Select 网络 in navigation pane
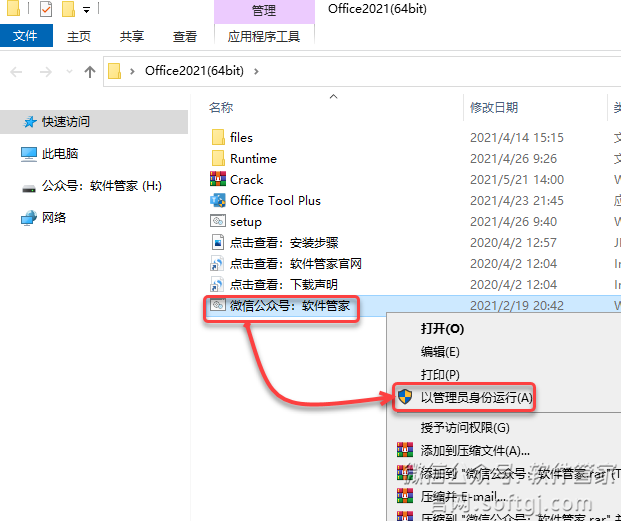The image size is (621, 521). click(54, 217)
